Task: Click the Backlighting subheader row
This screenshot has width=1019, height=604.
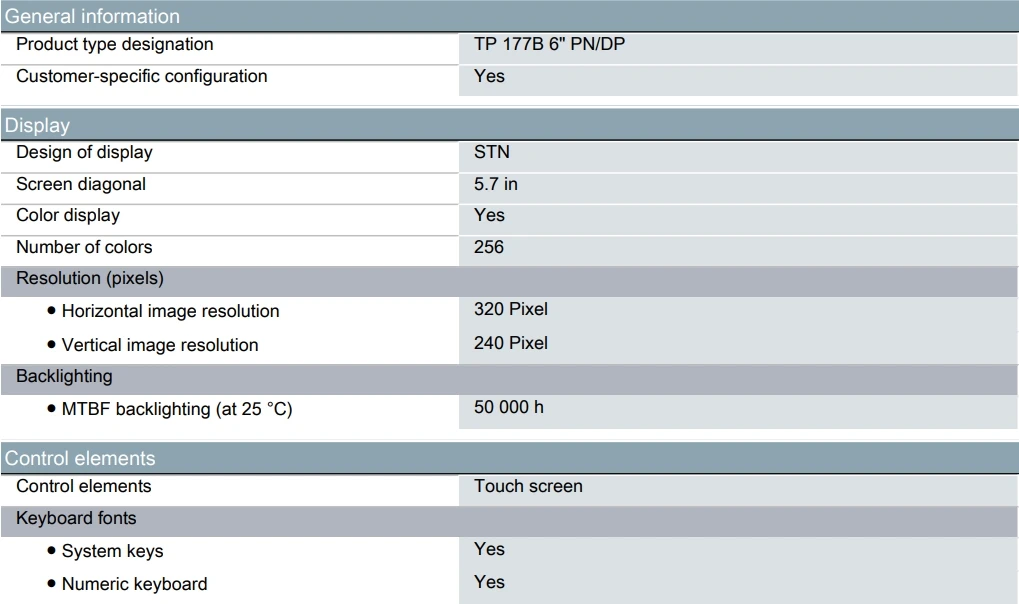Action: pyautogui.click(x=64, y=376)
